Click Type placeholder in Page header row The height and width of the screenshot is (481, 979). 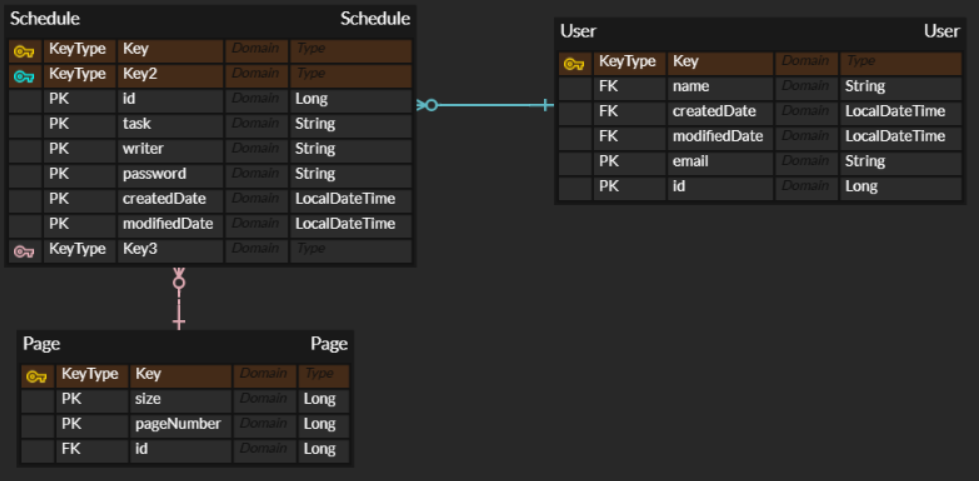[324, 376]
